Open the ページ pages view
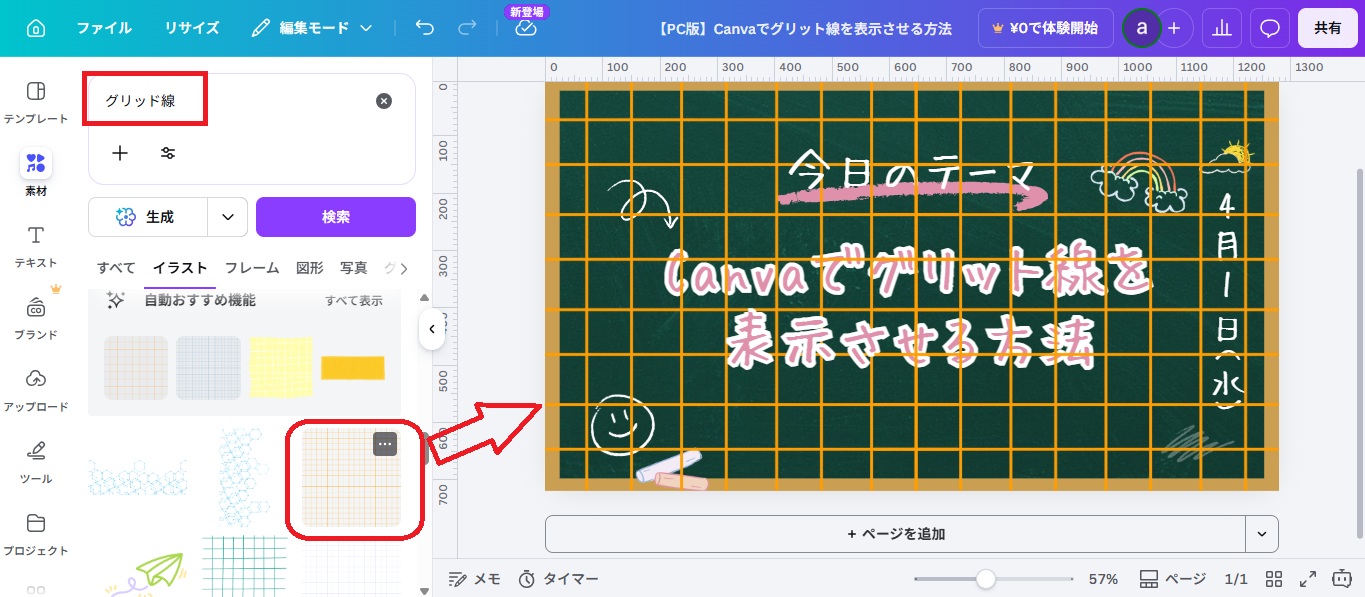 [x=1173, y=579]
